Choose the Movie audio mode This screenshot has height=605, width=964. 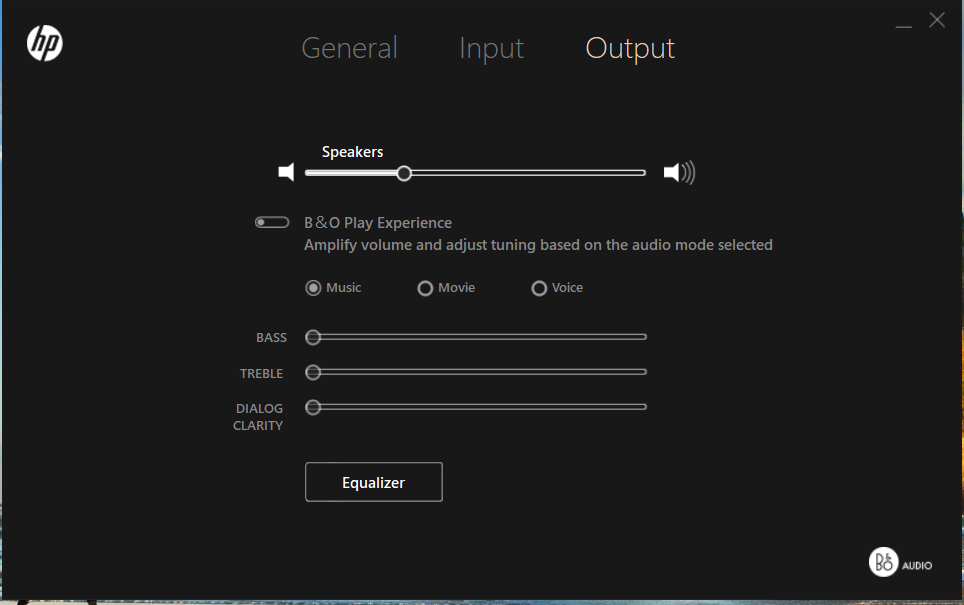pyautogui.click(x=425, y=288)
